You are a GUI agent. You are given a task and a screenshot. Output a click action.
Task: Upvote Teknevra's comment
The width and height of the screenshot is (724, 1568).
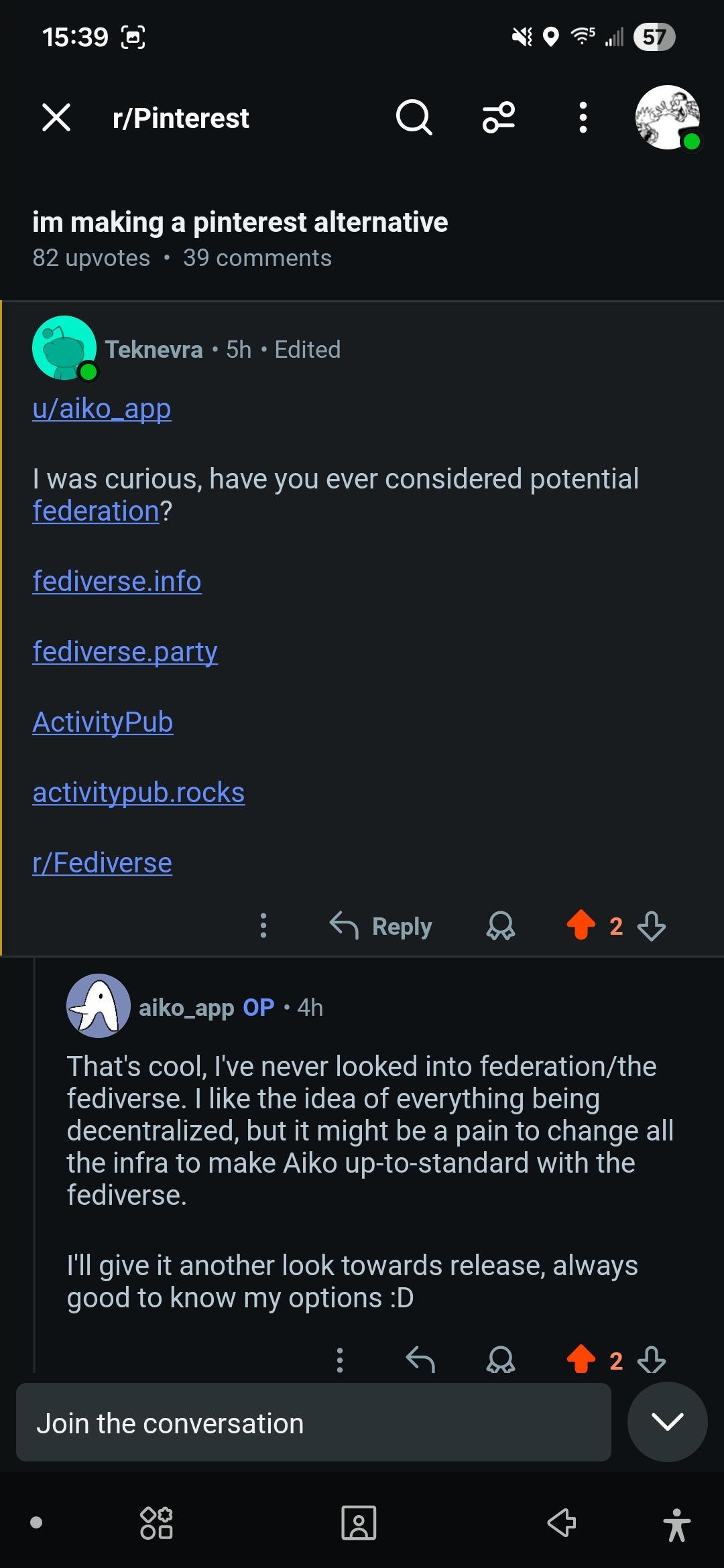(x=581, y=925)
